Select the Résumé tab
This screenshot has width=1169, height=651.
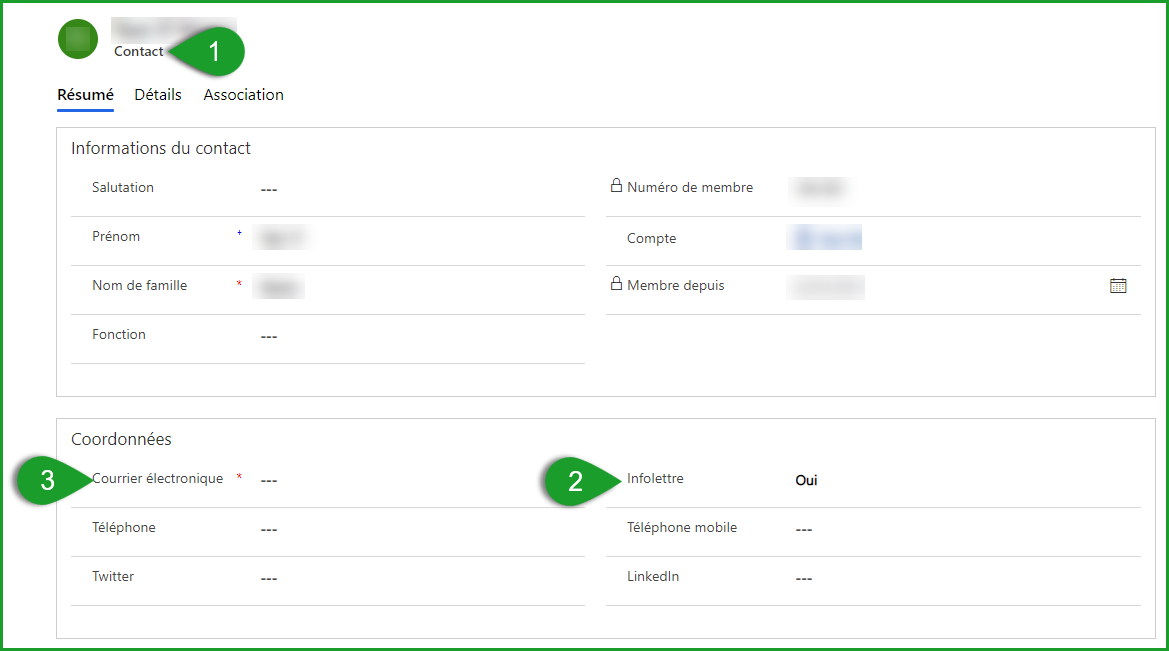[85, 94]
